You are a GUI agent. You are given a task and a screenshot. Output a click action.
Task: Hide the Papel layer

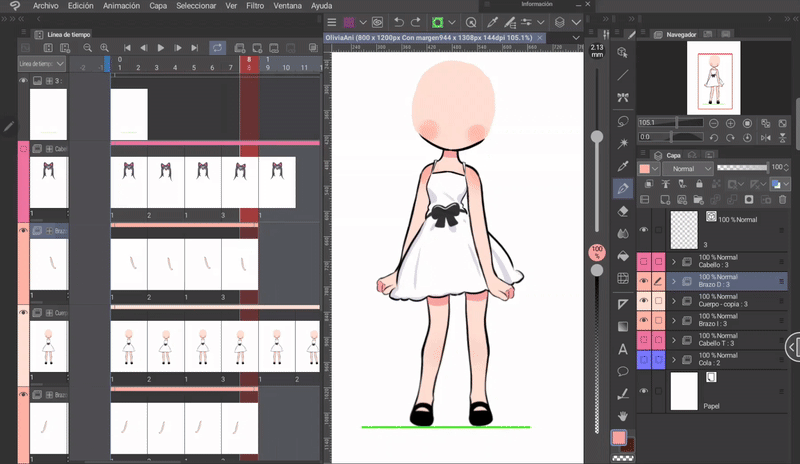pos(643,391)
